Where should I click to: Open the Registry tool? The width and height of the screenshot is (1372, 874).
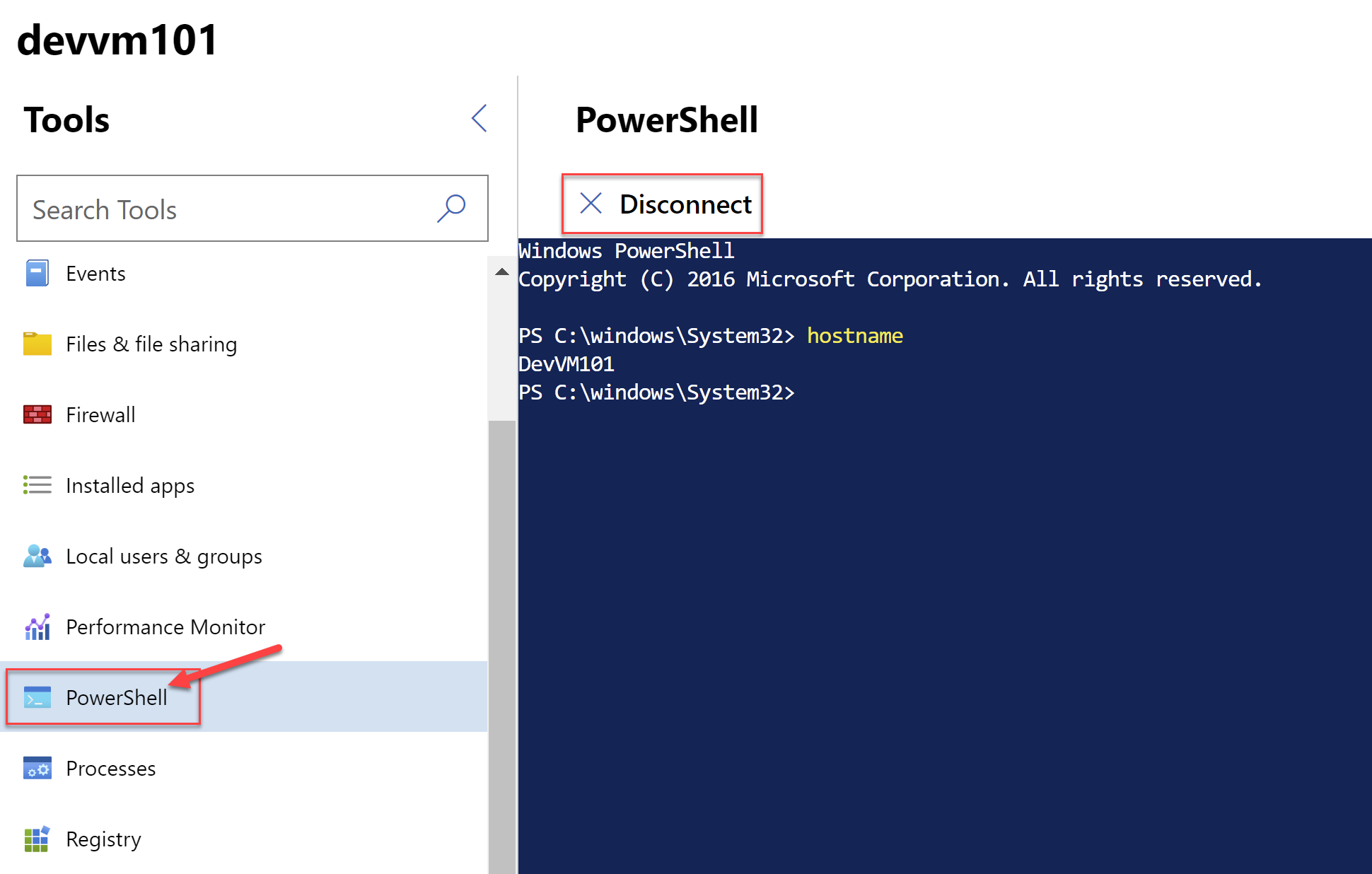pyautogui.click(x=244, y=839)
